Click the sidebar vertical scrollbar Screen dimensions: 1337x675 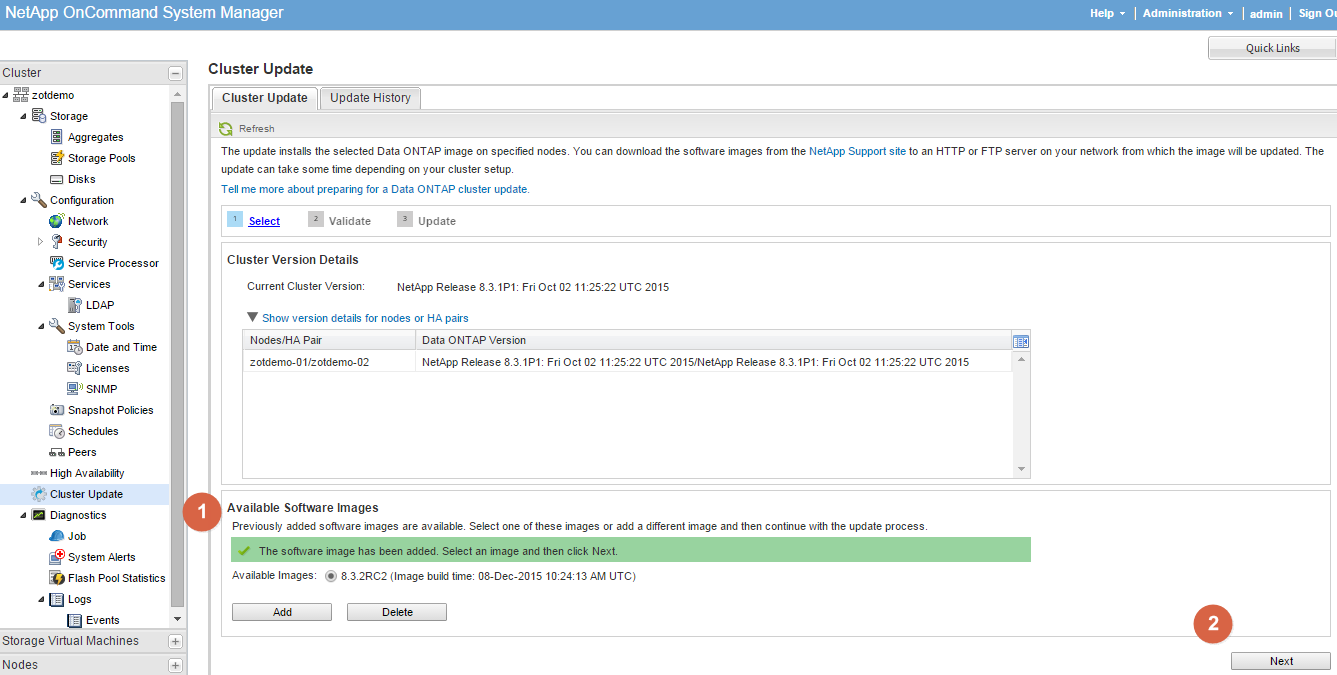click(x=177, y=353)
